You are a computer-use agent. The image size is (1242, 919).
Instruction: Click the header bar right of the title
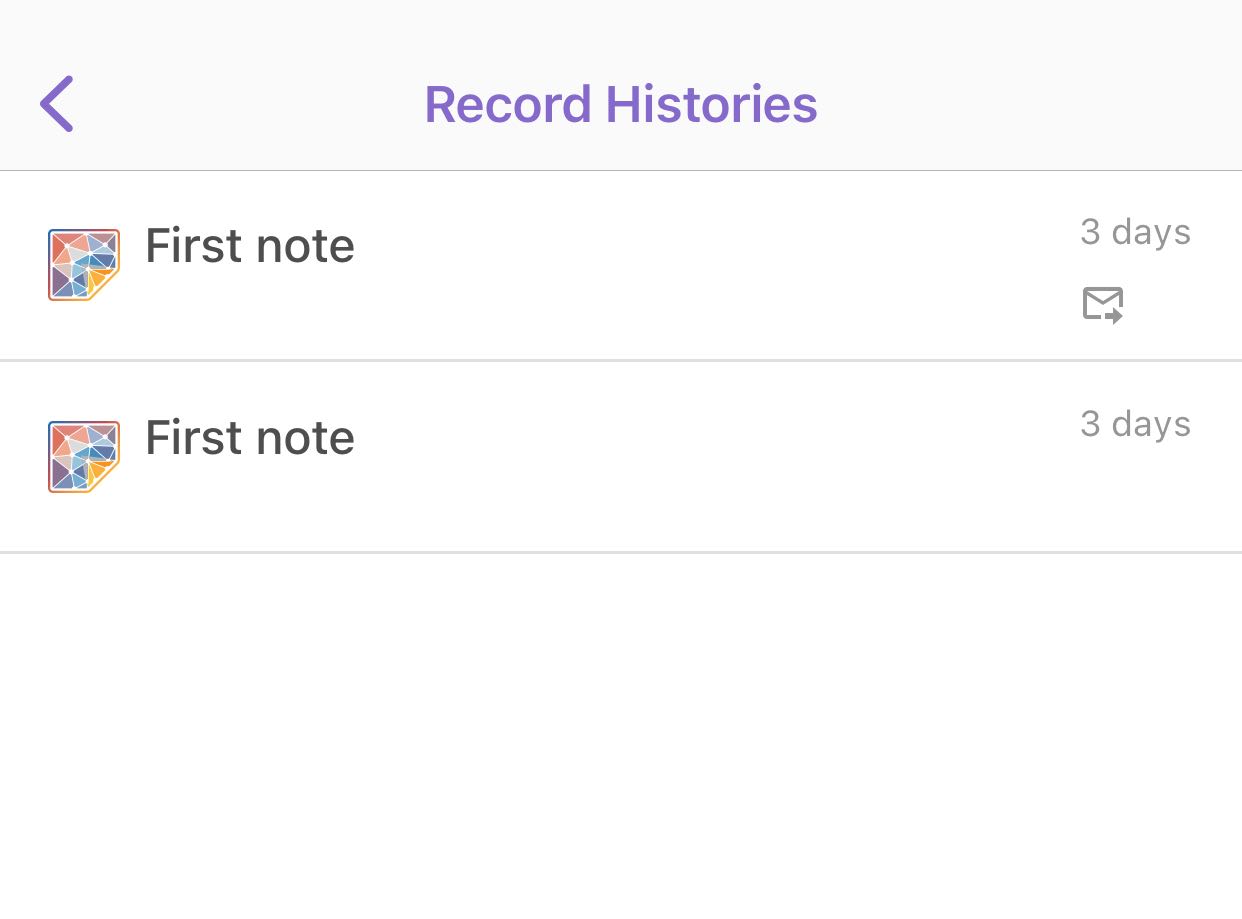[1030, 104]
